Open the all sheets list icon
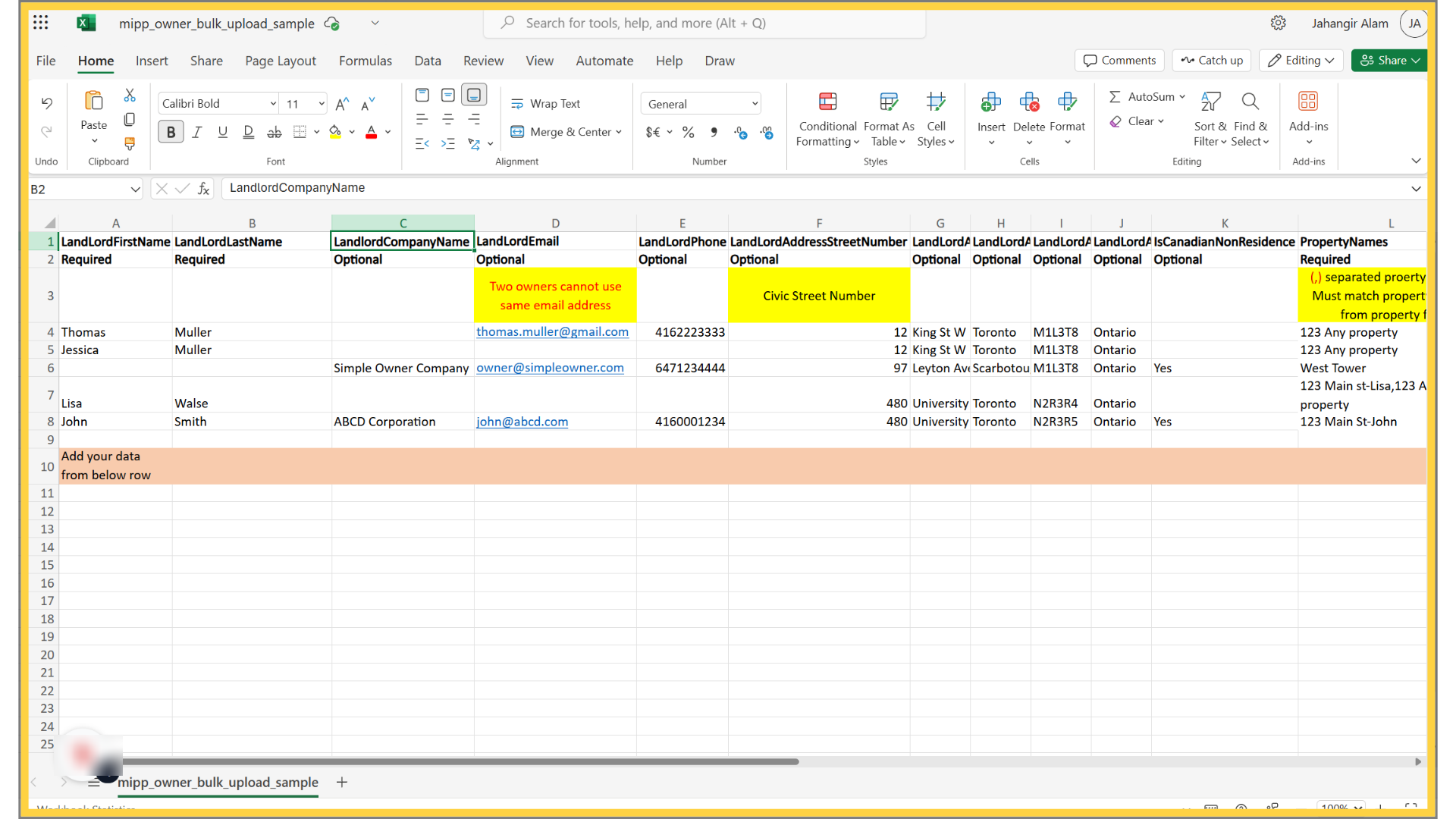Screen dimensions: 1456x819 click(x=94, y=783)
